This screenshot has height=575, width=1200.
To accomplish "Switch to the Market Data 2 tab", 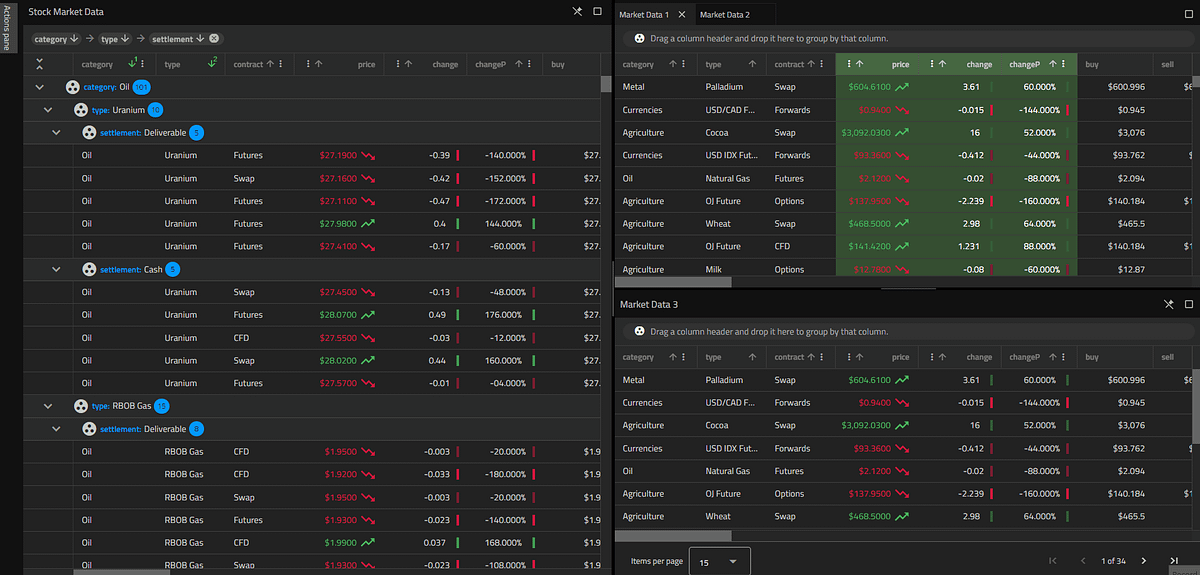I will click(725, 14).
